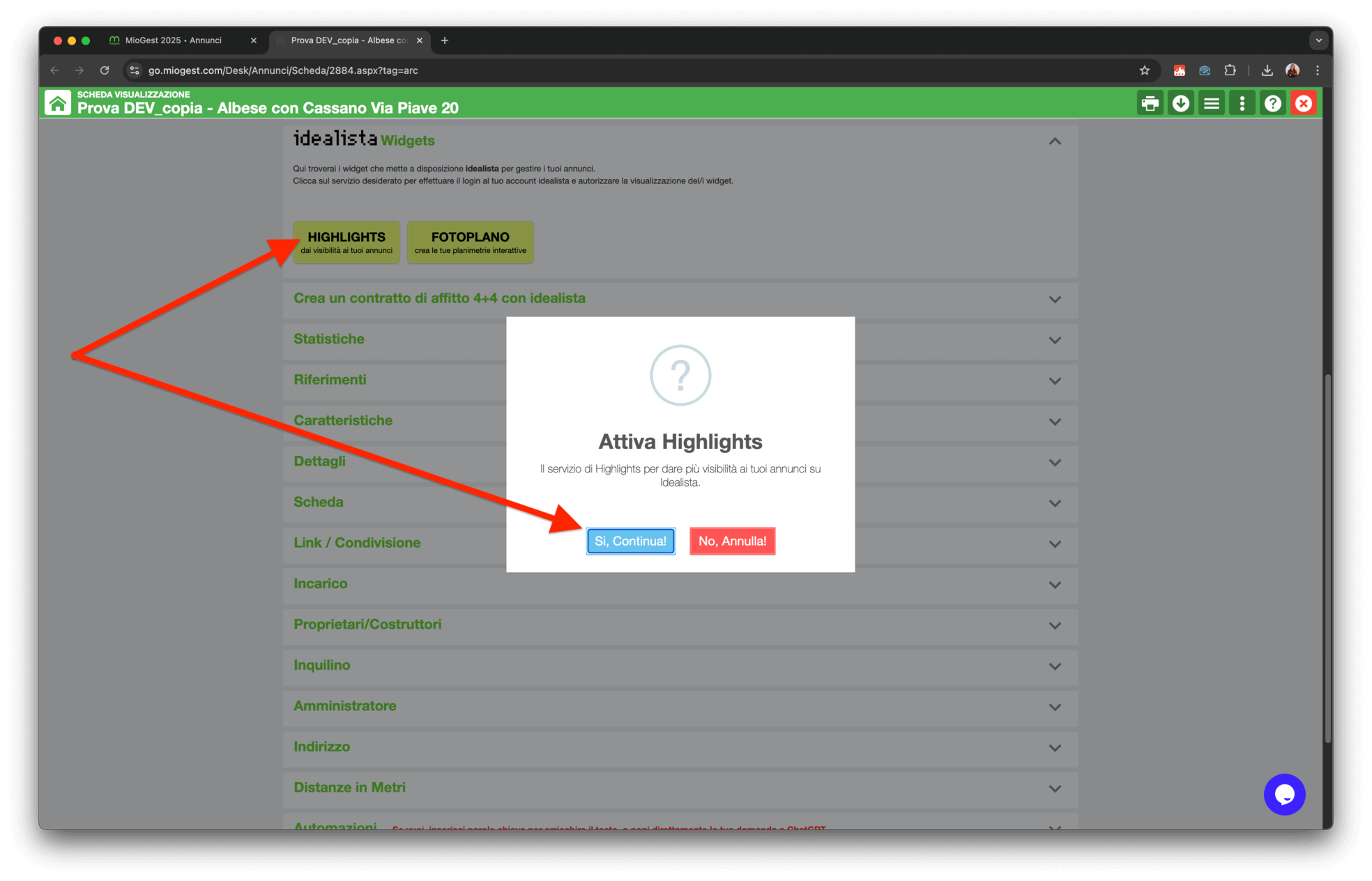Screen dimensions: 1372x881
Task: Bookmark this page with the star icon
Action: (x=1144, y=70)
